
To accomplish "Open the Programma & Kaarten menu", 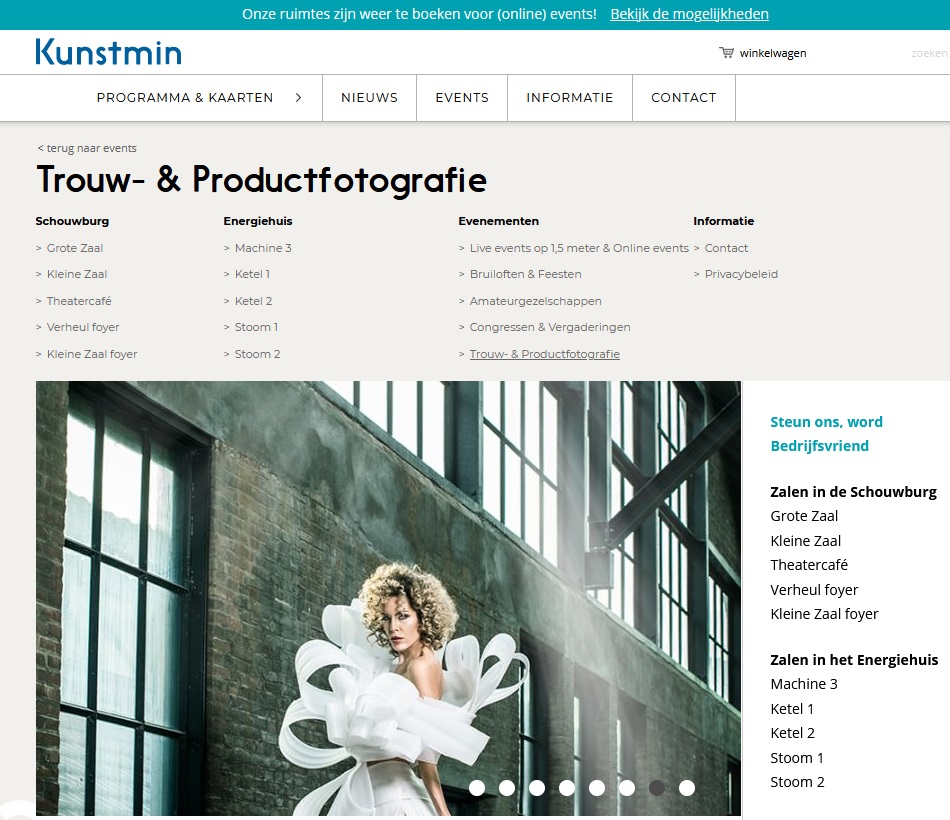I will coord(185,98).
